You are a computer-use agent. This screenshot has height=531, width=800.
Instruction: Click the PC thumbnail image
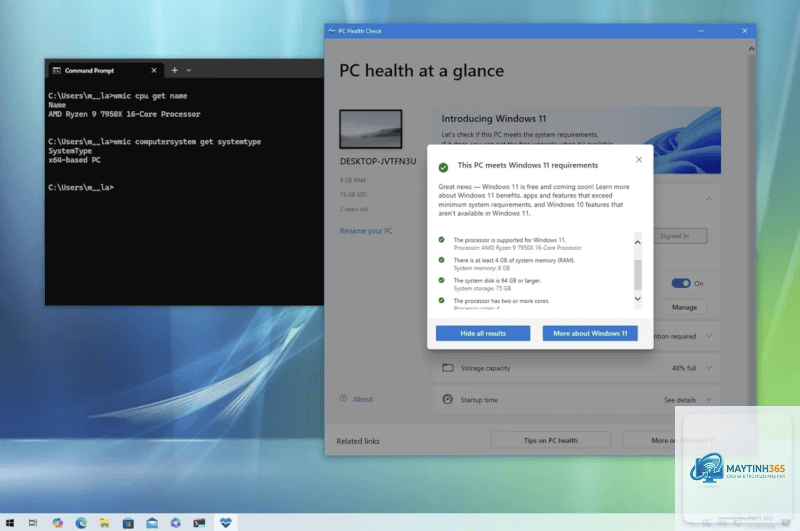(370, 129)
